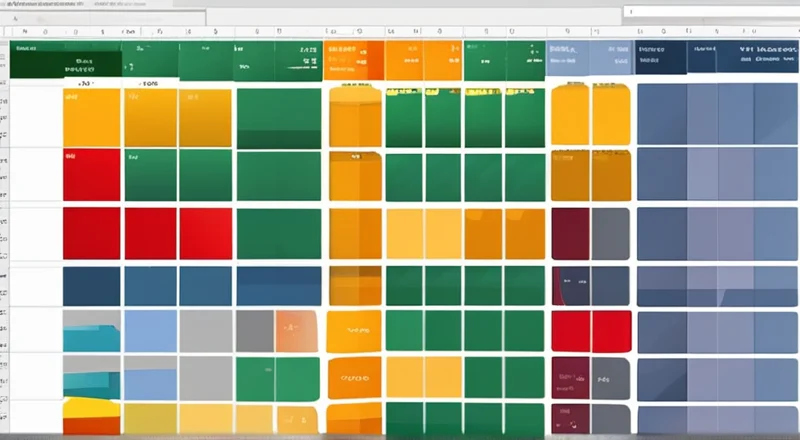Click the empty white cell left of the yellow cell

tap(35, 118)
